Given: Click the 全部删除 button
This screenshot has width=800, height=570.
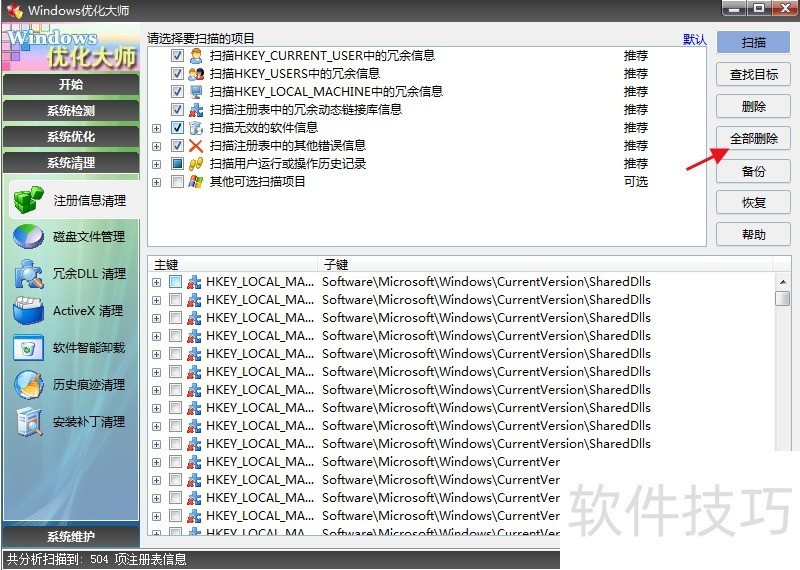Looking at the screenshot, I should [x=753, y=138].
